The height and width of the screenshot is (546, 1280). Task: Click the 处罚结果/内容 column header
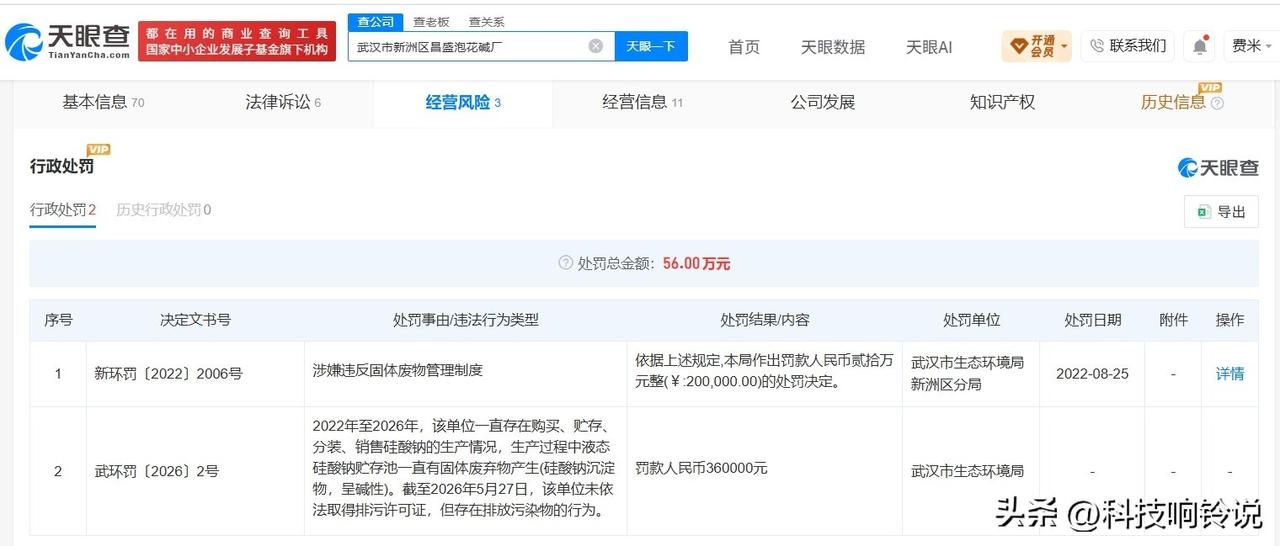click(765, 320)
